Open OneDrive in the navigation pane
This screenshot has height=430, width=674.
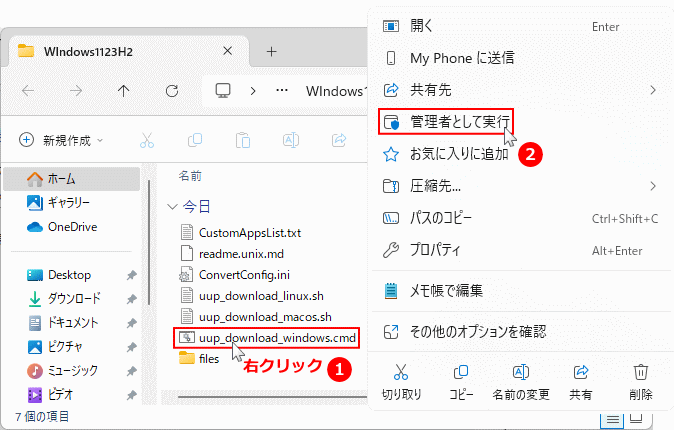click(x=71, y=227)
